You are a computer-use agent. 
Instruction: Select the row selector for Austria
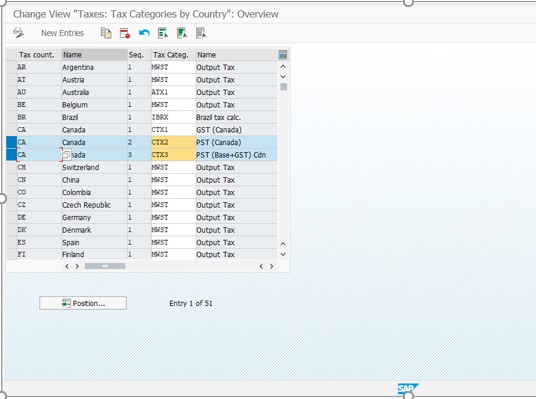(x=12, y=80)
